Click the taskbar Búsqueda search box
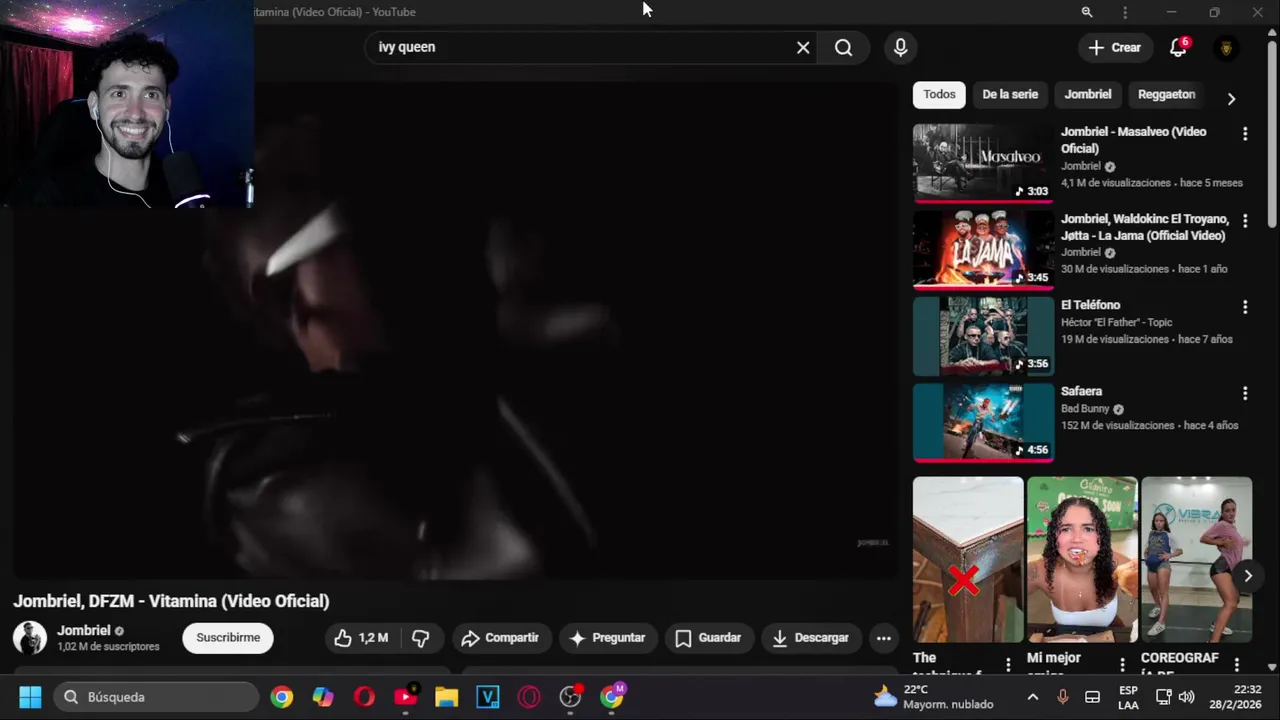Image resolution: width=1280 pixels, height=720 pixels. click(x=155, y=697)
